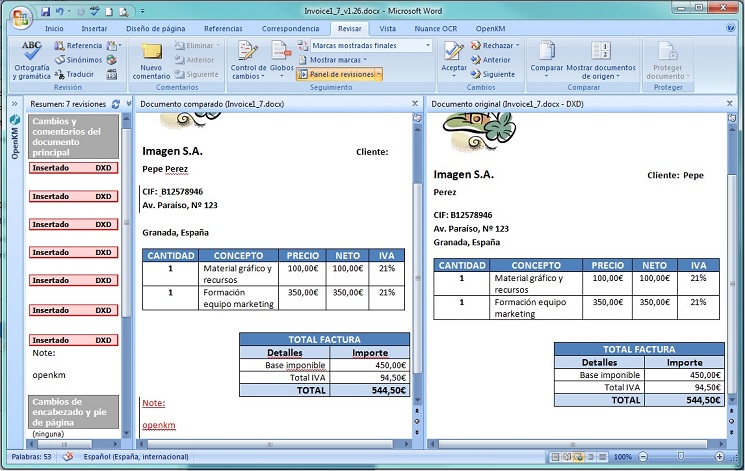Viewport: 745px width, 471px height.
Task: Click Rechazar change button
Action: click(492, 46)
